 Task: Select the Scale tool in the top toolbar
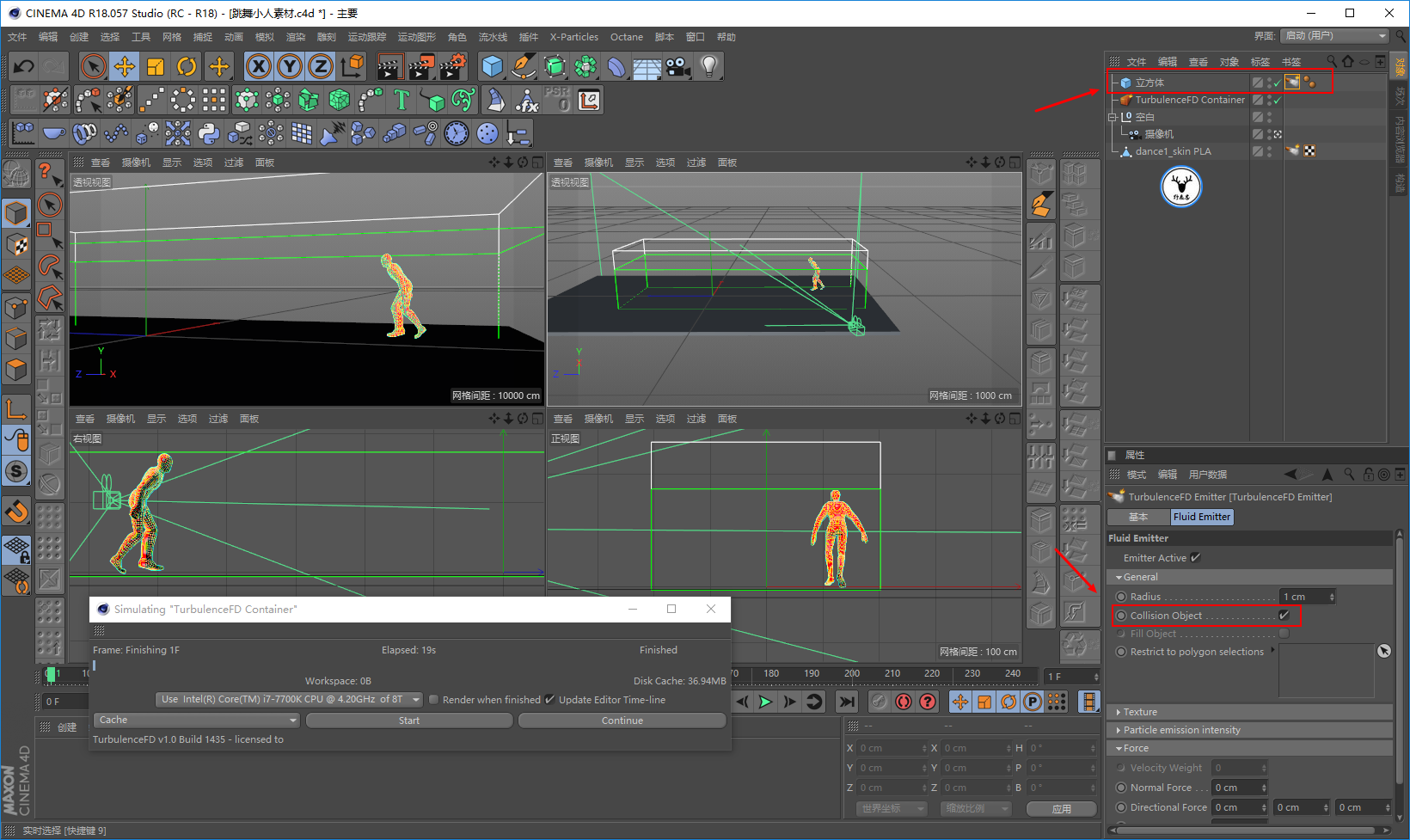156,66
